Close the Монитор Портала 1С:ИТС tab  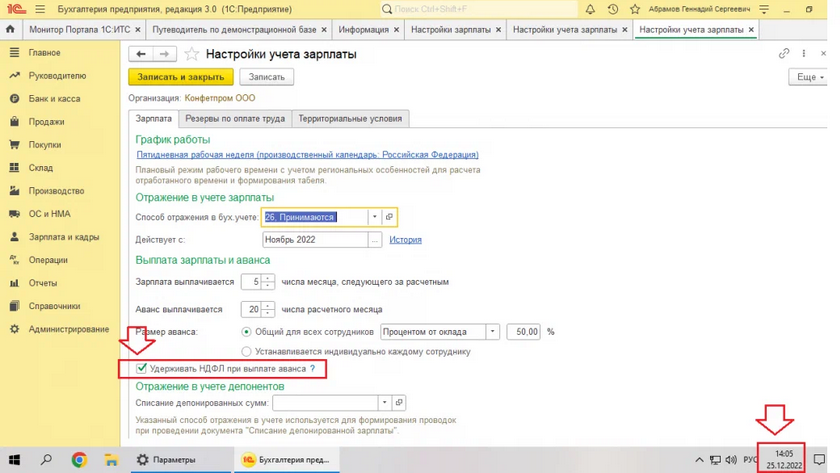[138, 30]
